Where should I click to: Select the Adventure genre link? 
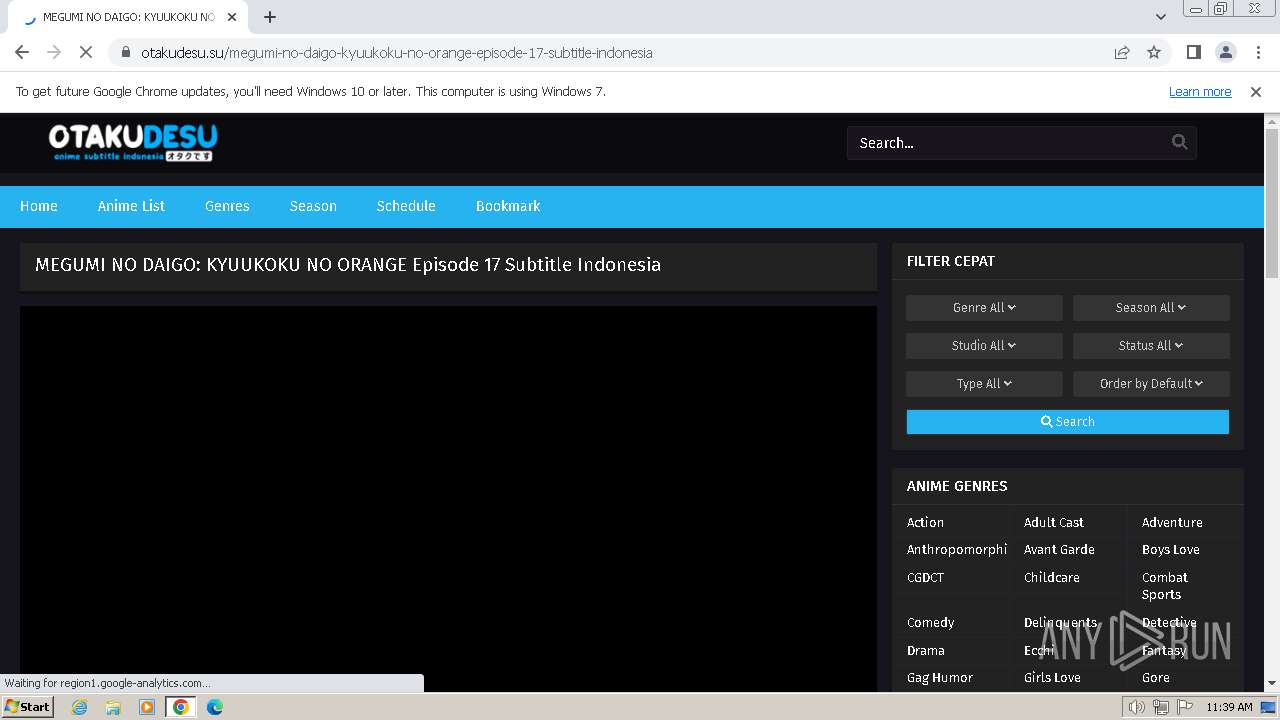[1172, 522]
